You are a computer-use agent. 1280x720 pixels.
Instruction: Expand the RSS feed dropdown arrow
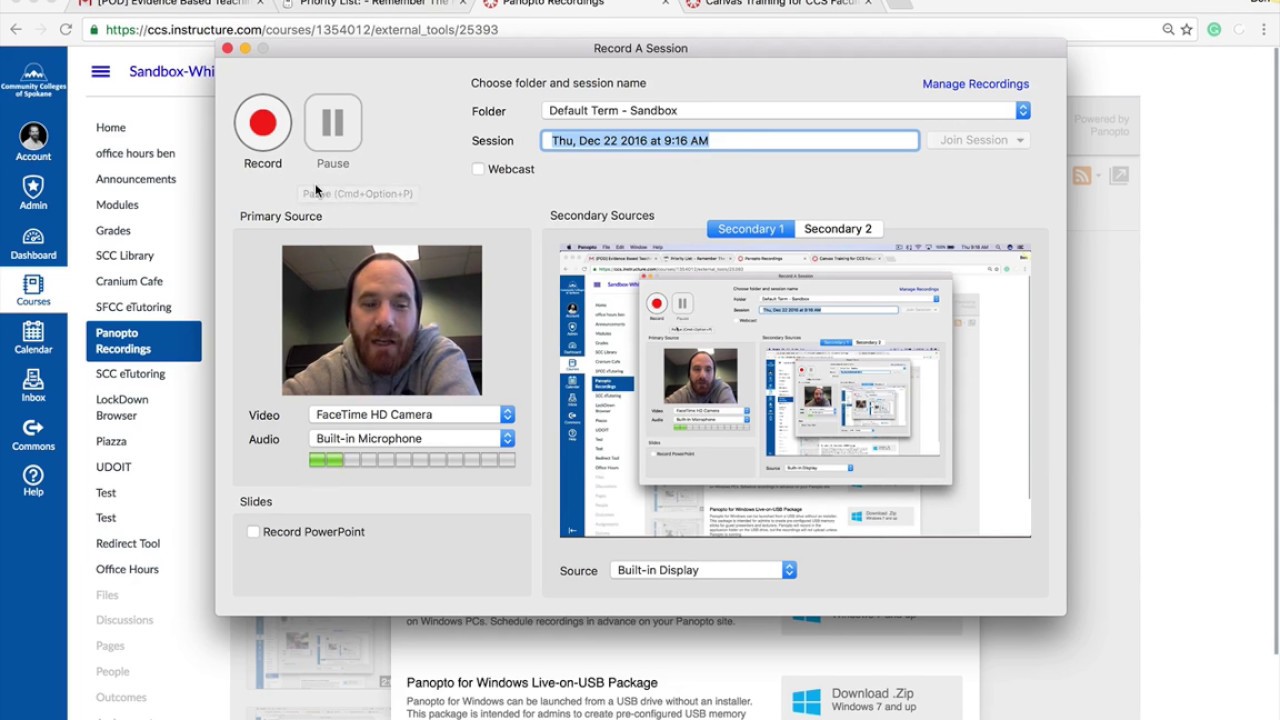tap(1098, 176)
